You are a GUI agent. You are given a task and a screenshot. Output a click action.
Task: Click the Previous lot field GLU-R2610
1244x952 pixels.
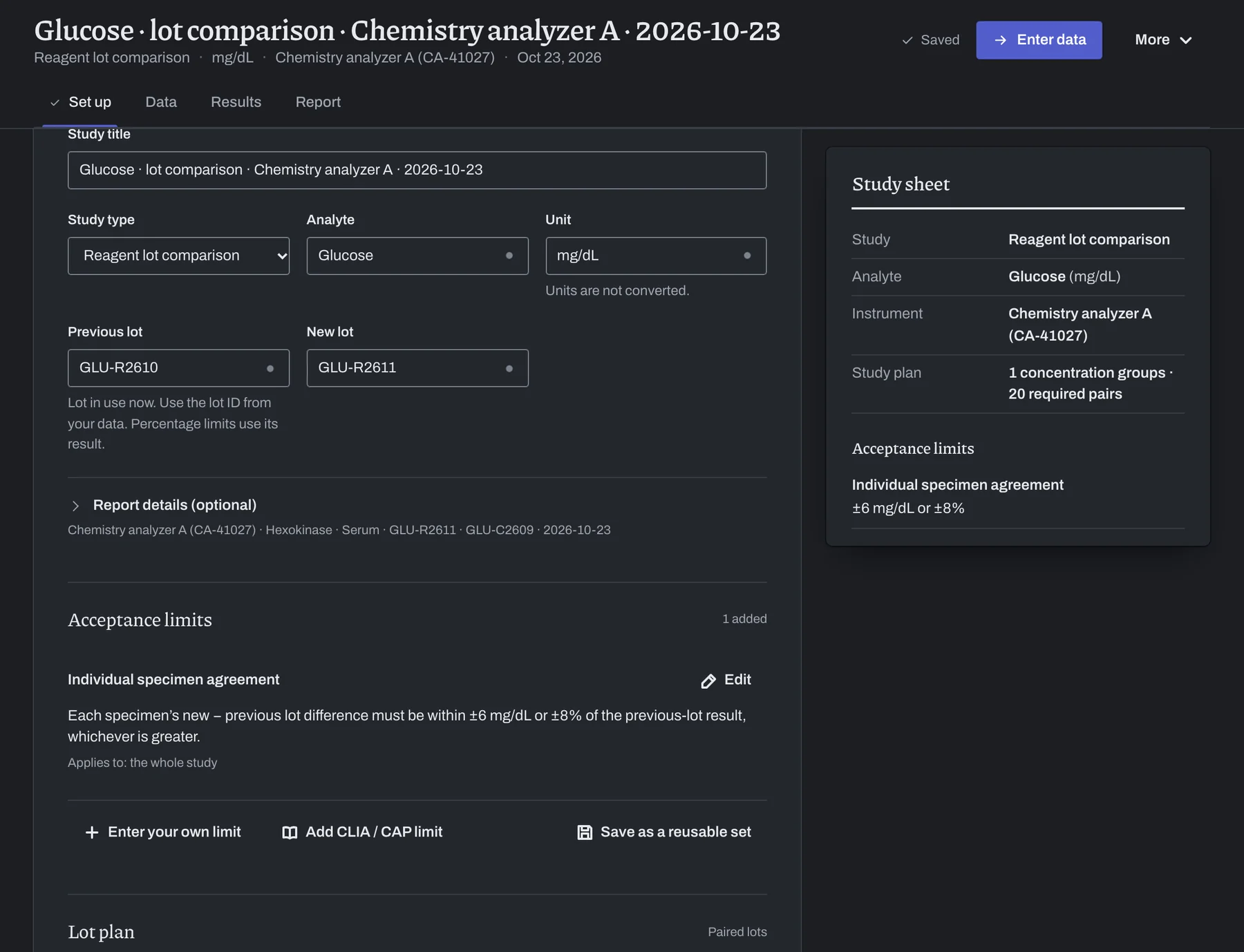tap(178, 368)
